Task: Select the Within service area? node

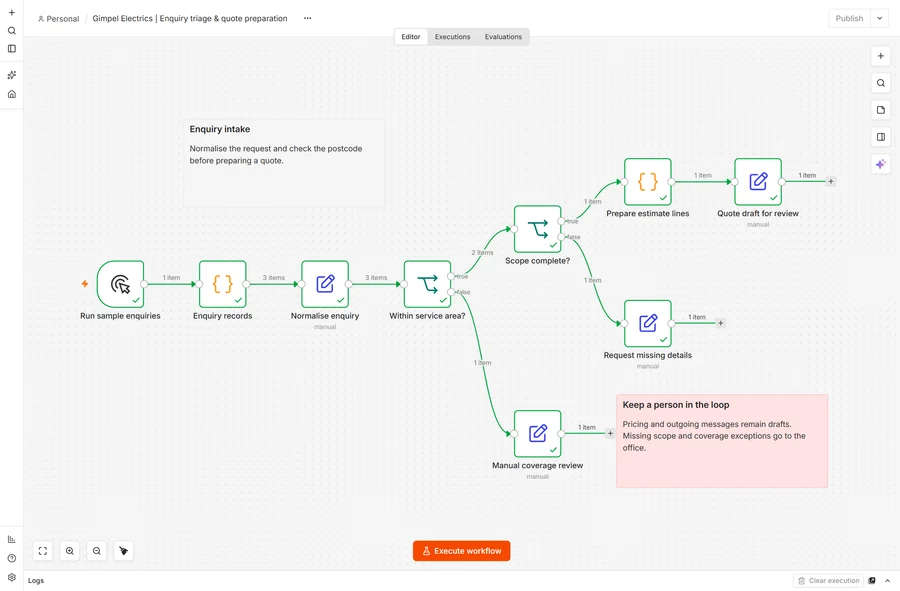Action: [428, 284]
